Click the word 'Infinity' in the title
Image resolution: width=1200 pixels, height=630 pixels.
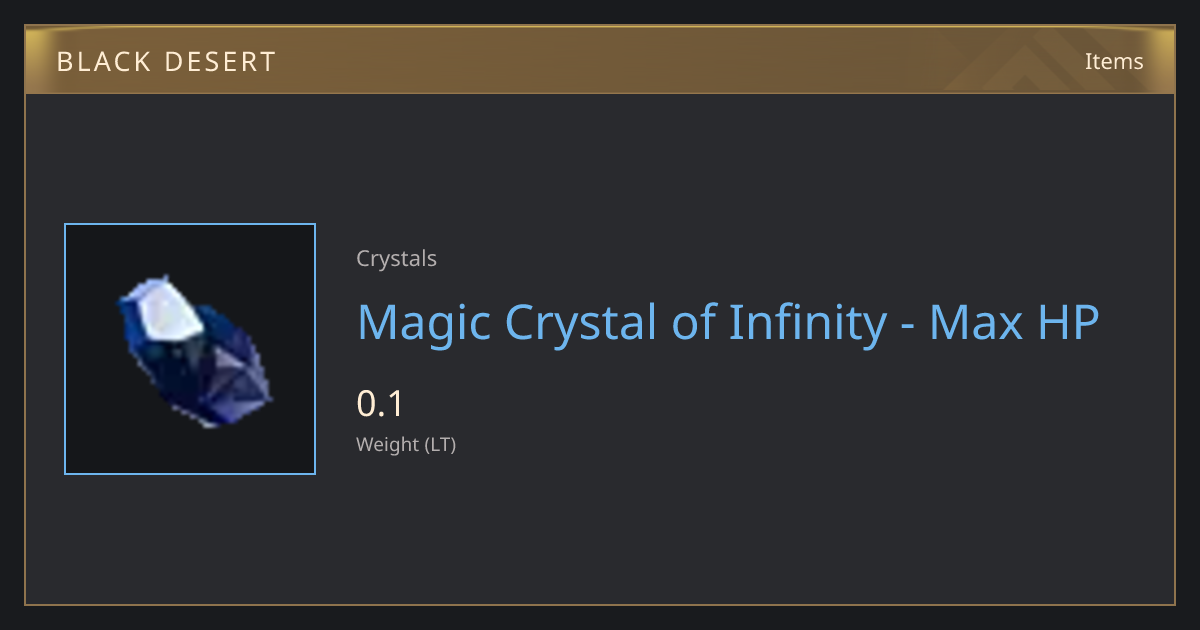pos(807,322)
